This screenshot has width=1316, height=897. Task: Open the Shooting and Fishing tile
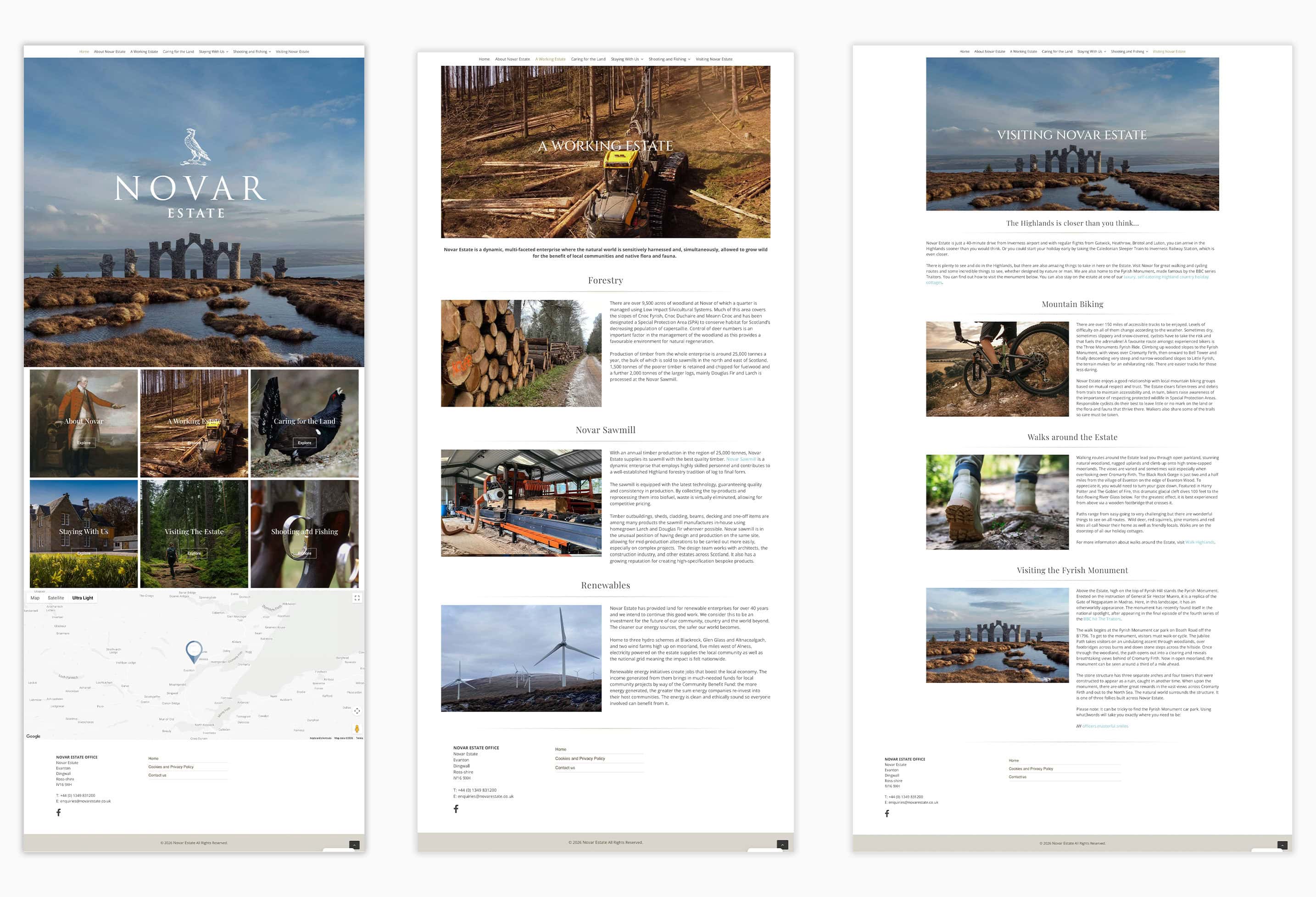point(305,534)
